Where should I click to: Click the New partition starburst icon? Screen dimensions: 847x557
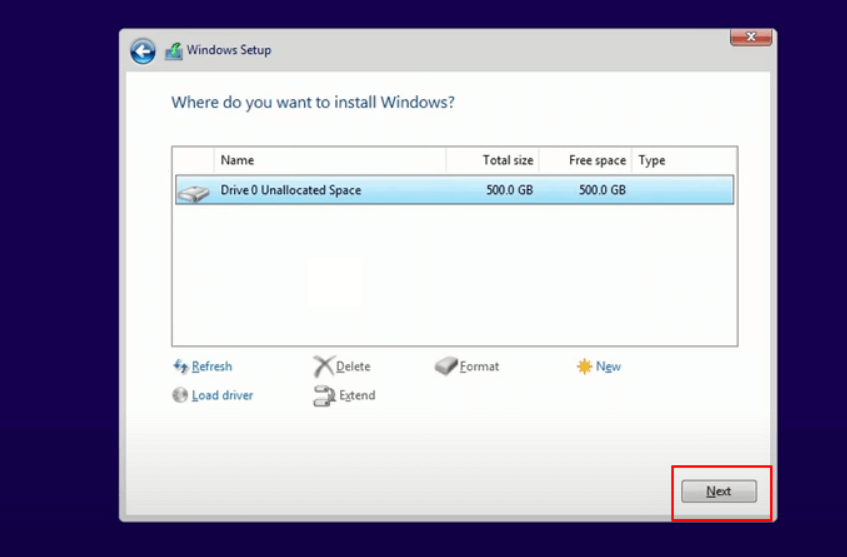tap(584, 367)
